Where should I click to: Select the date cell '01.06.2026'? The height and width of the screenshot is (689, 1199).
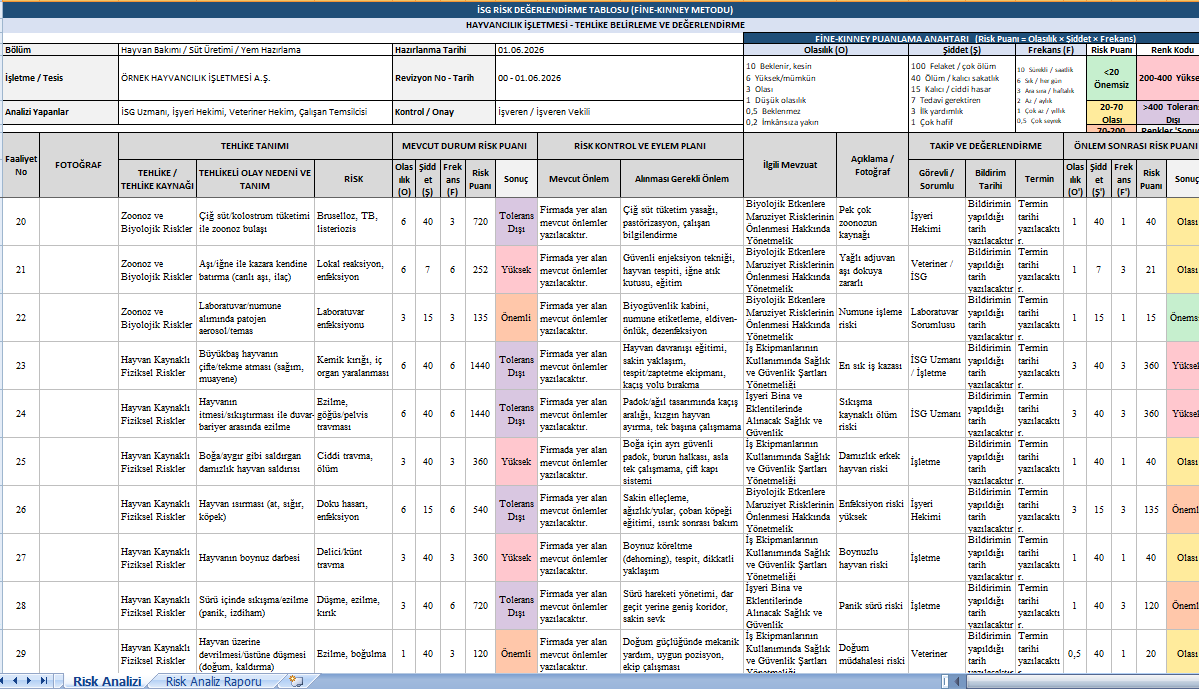tap(619, 50)
